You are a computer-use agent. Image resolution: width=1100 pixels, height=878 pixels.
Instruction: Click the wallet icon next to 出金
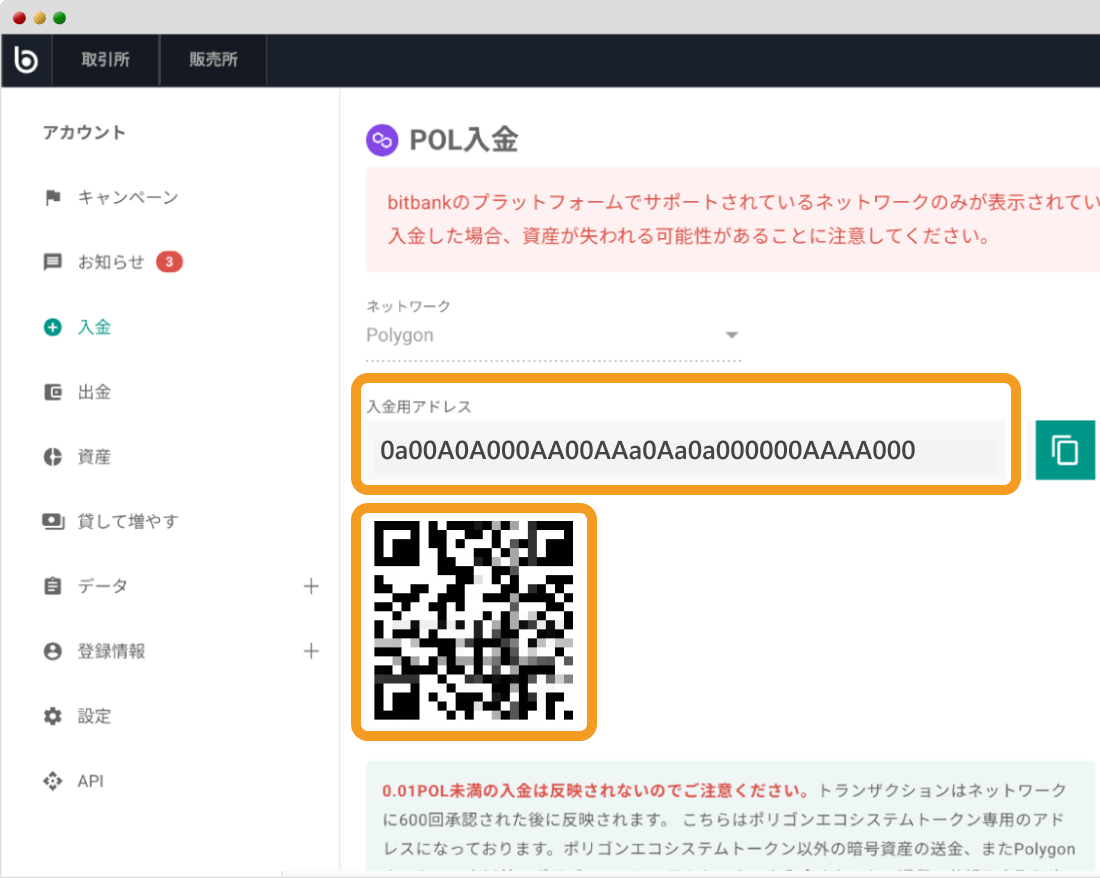click(53, 392)
